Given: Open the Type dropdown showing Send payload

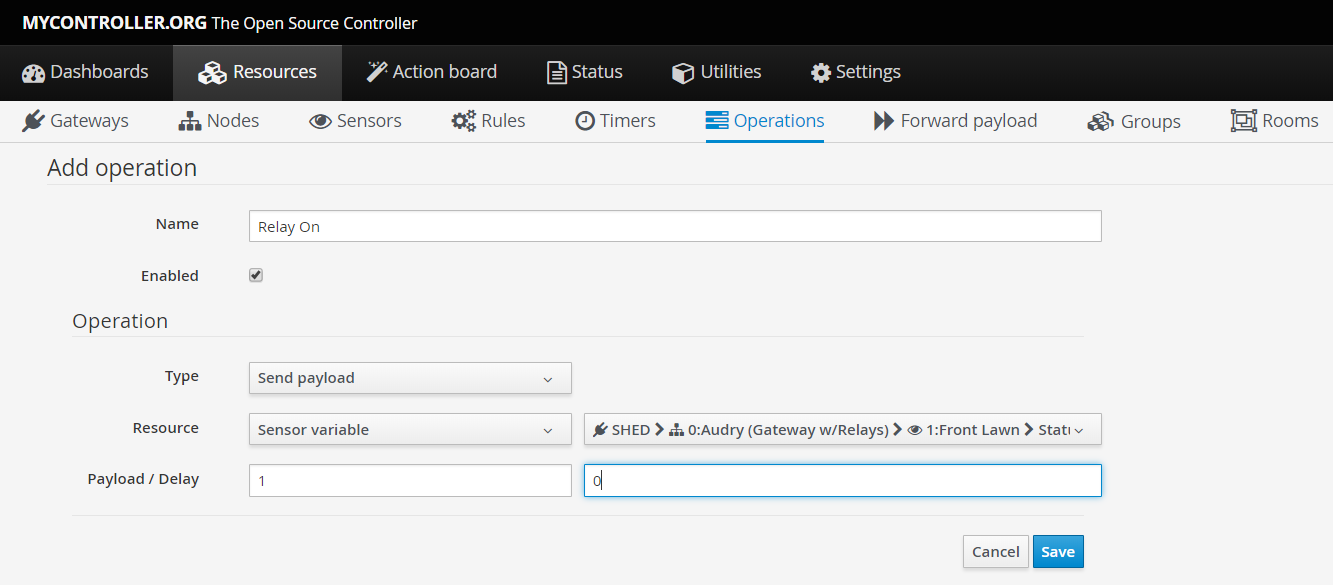Looking at the screenshot, I should click(409, 378).
